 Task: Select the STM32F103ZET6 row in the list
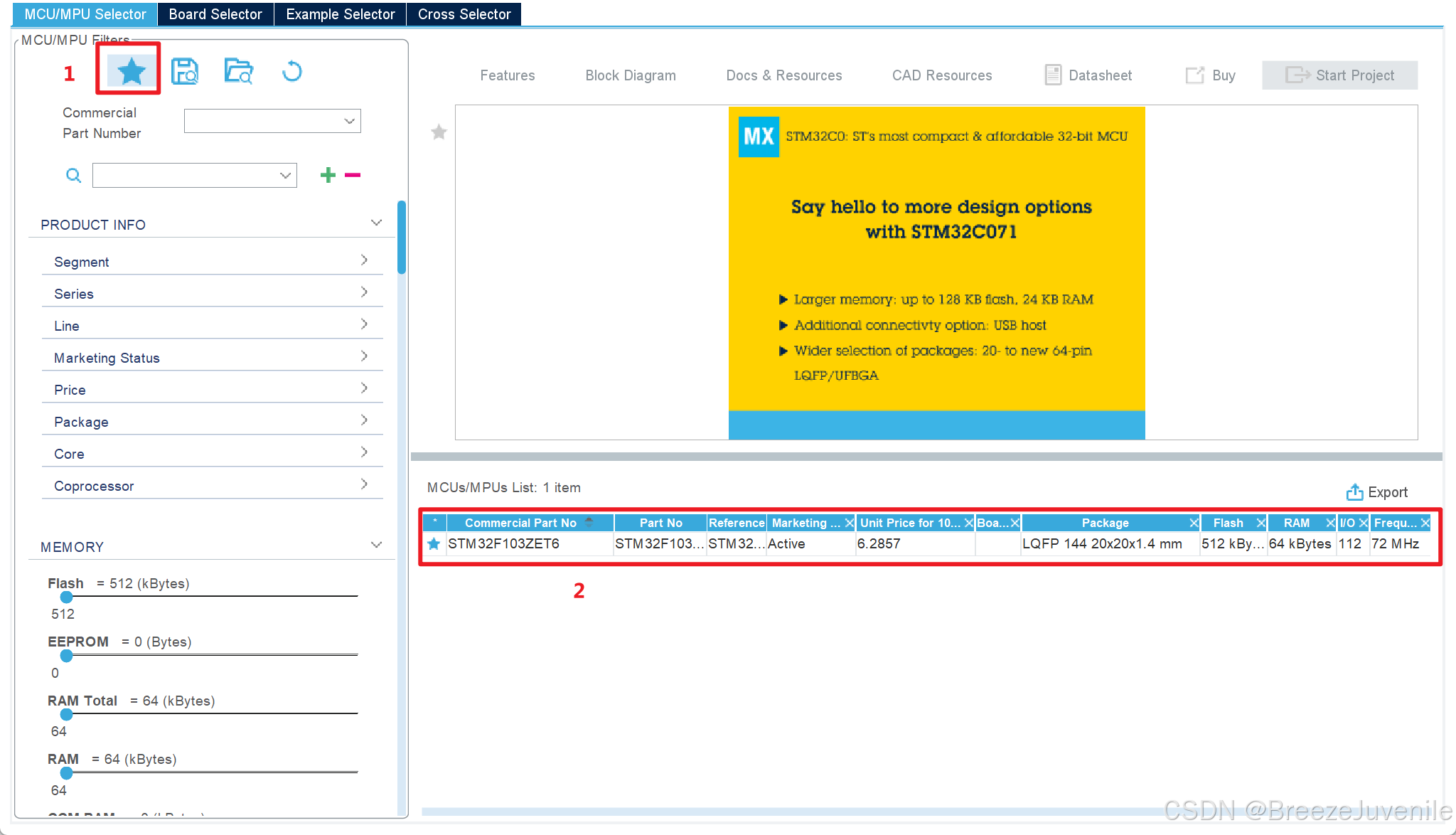click(x=503, y=544)
